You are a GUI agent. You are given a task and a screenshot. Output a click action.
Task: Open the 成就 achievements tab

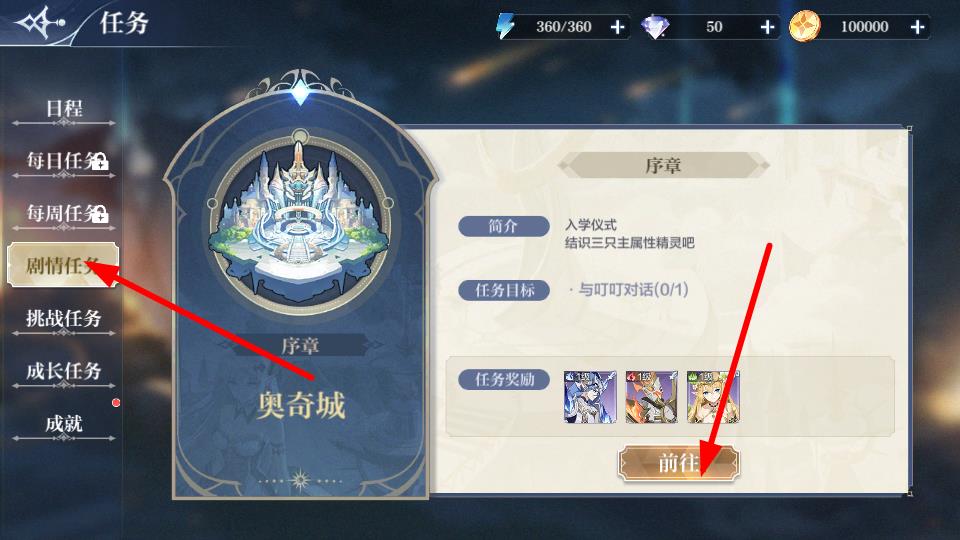click(64, 424)
